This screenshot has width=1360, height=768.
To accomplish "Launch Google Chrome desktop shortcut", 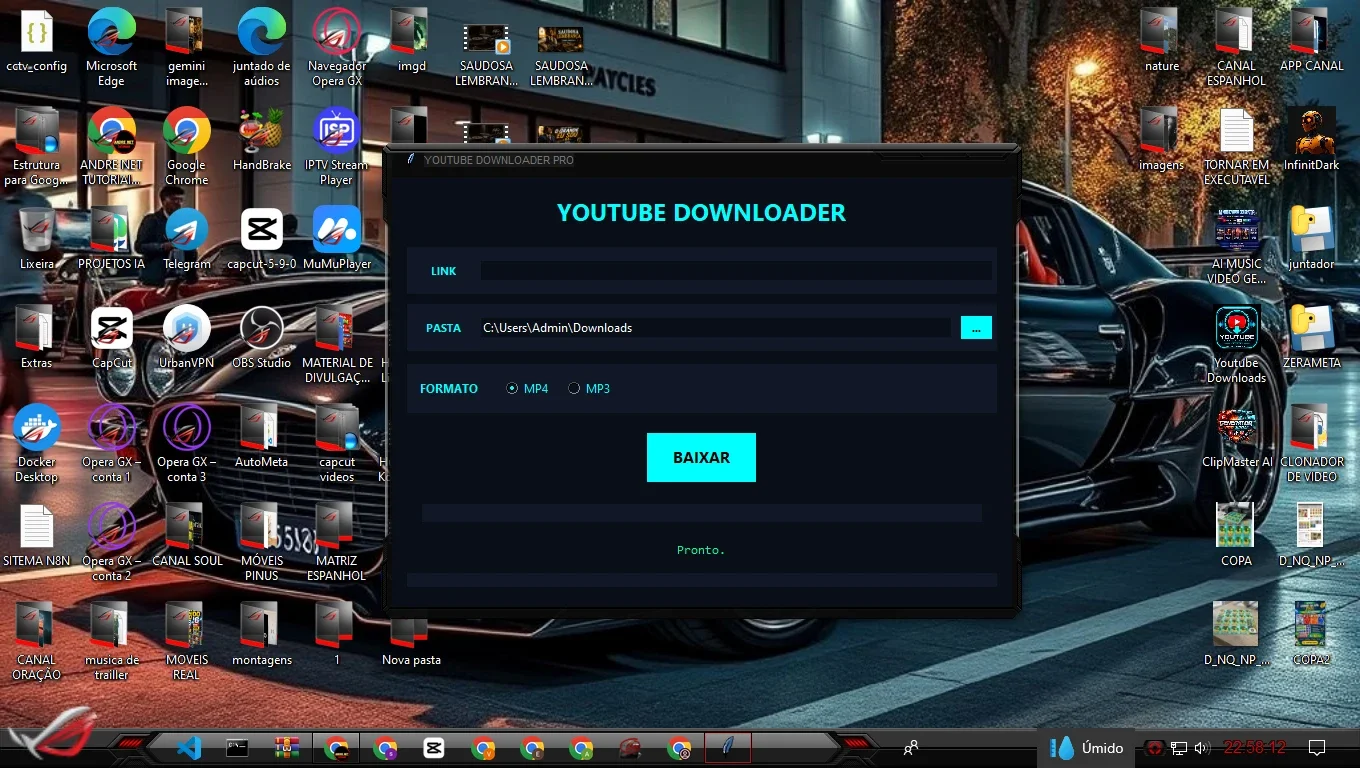I will (x=187, y=146).
